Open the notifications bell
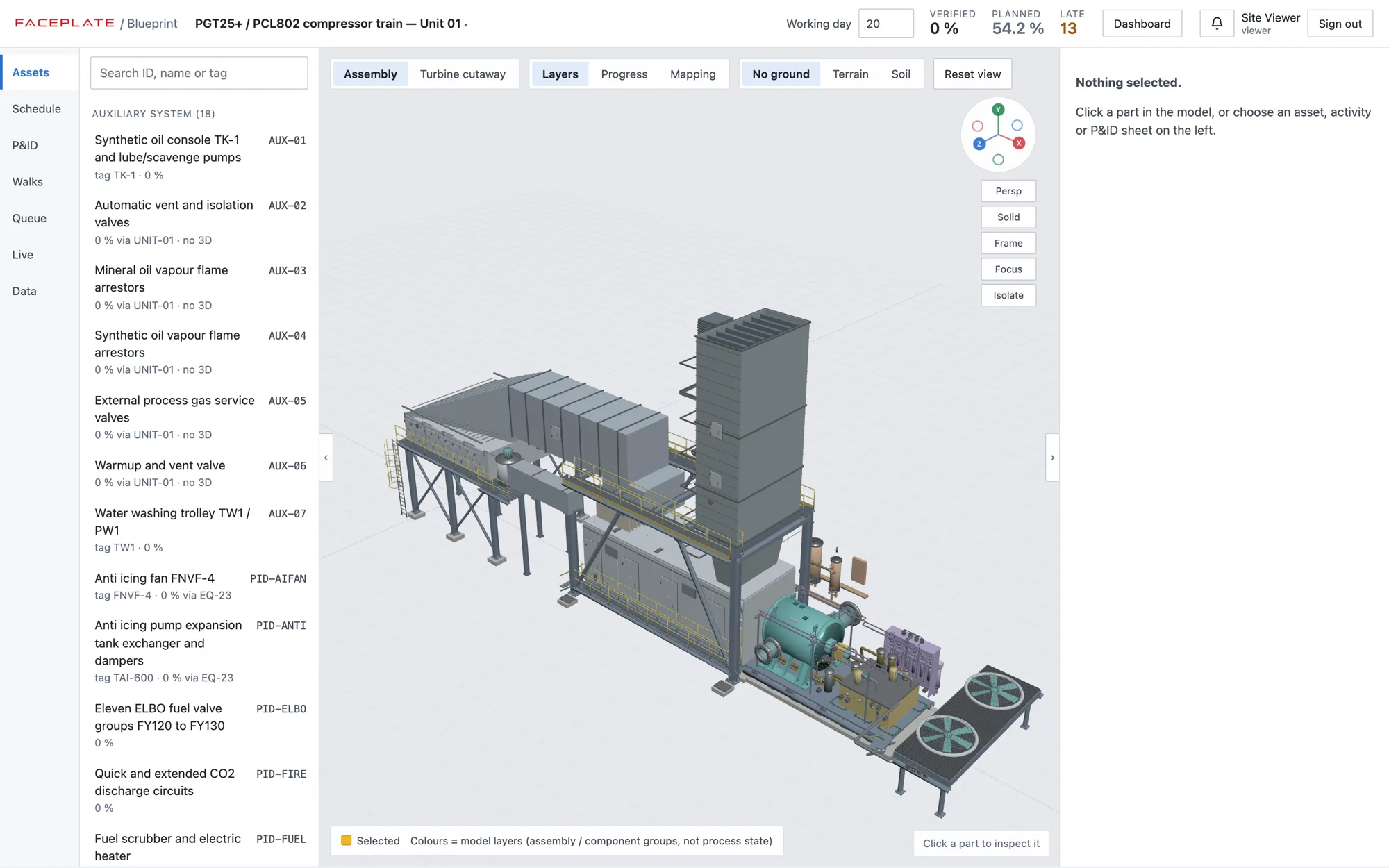The image size is (1389, 868). 1217,24
